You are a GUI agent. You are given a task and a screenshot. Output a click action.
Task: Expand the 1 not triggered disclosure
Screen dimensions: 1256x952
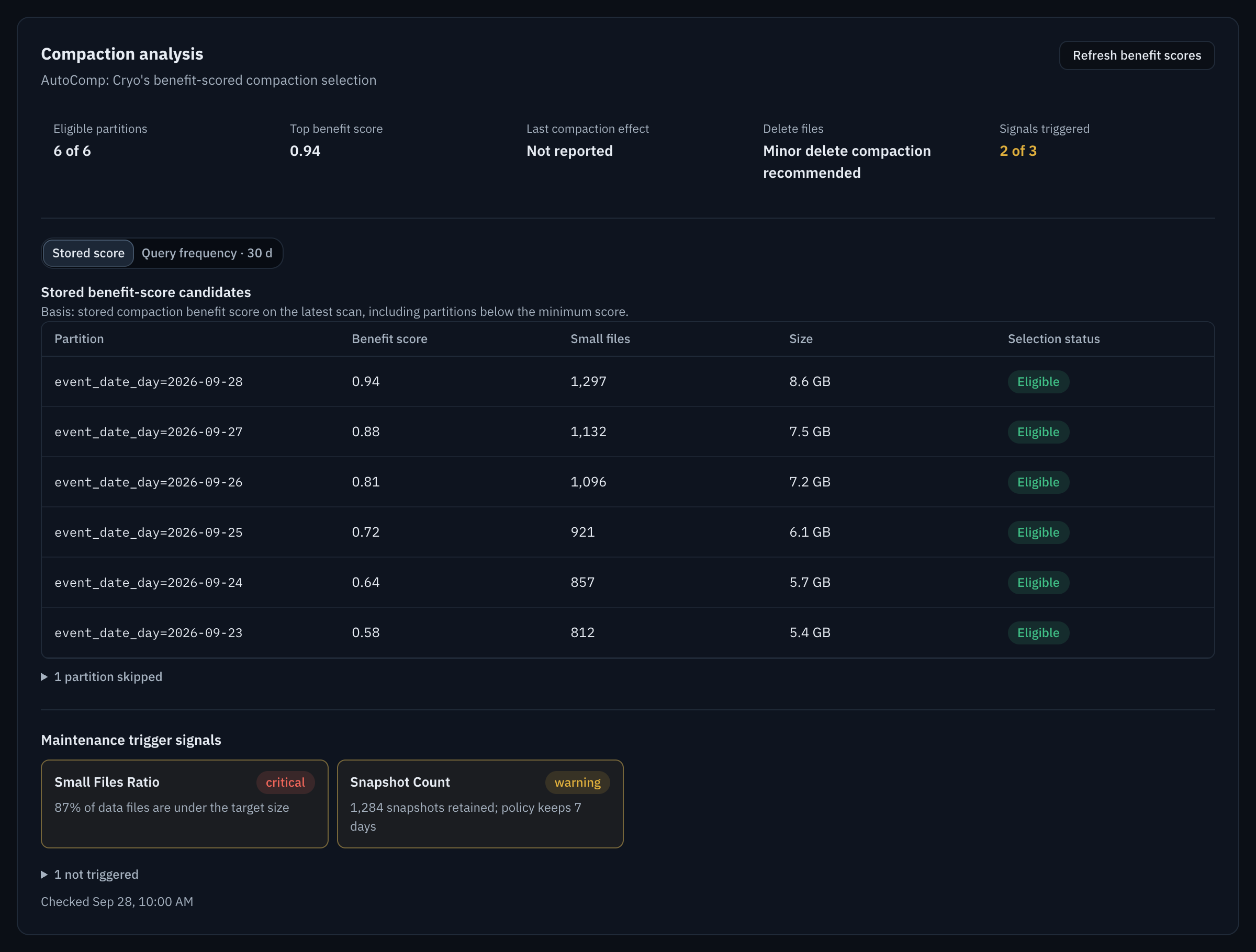pos(89,874)
